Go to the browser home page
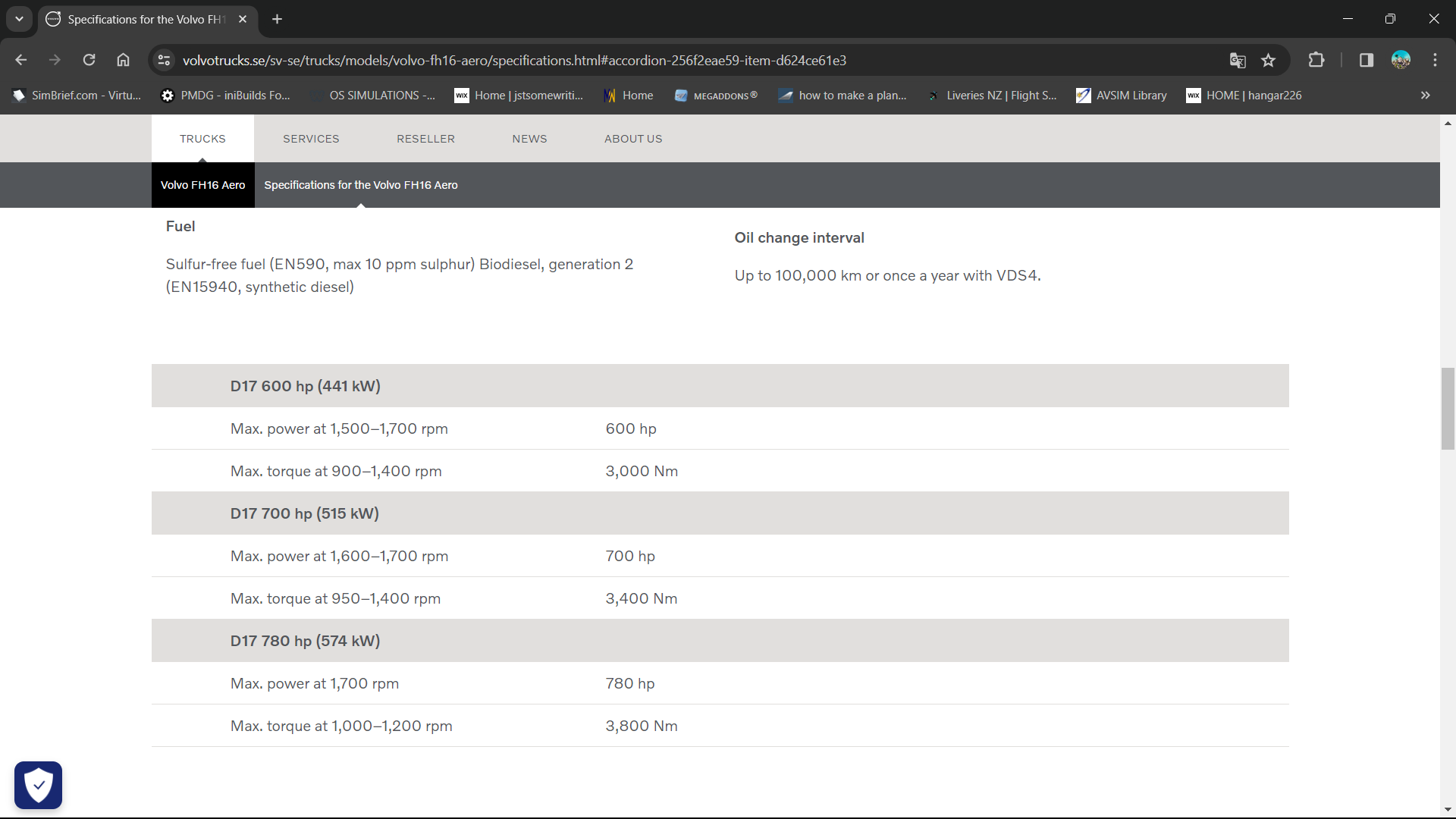This screenshot has height=819, width=1456. (123, 60)
